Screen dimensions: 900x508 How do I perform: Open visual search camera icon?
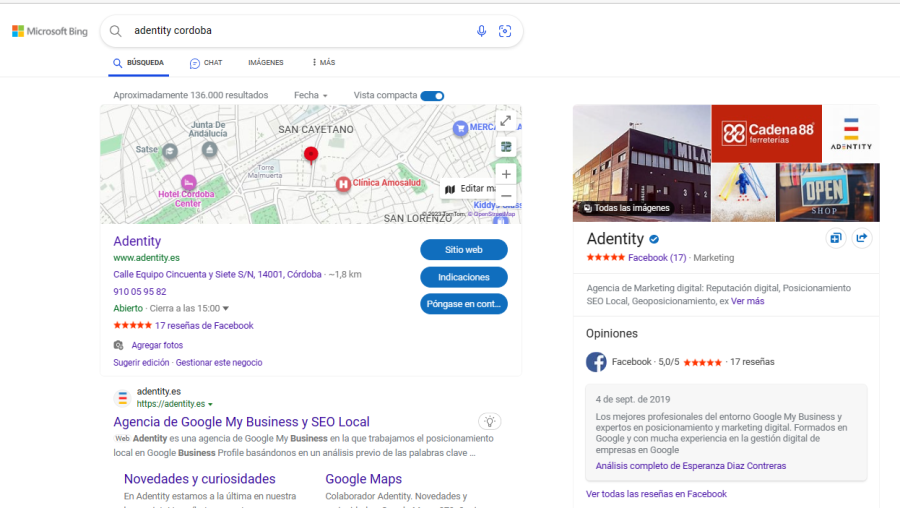coord(505,31)
